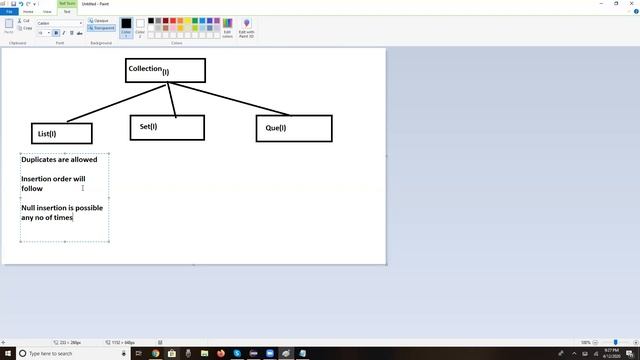640x360 pixels.
Task: Open Firefox from the taskbar
Action: [221, 353]
